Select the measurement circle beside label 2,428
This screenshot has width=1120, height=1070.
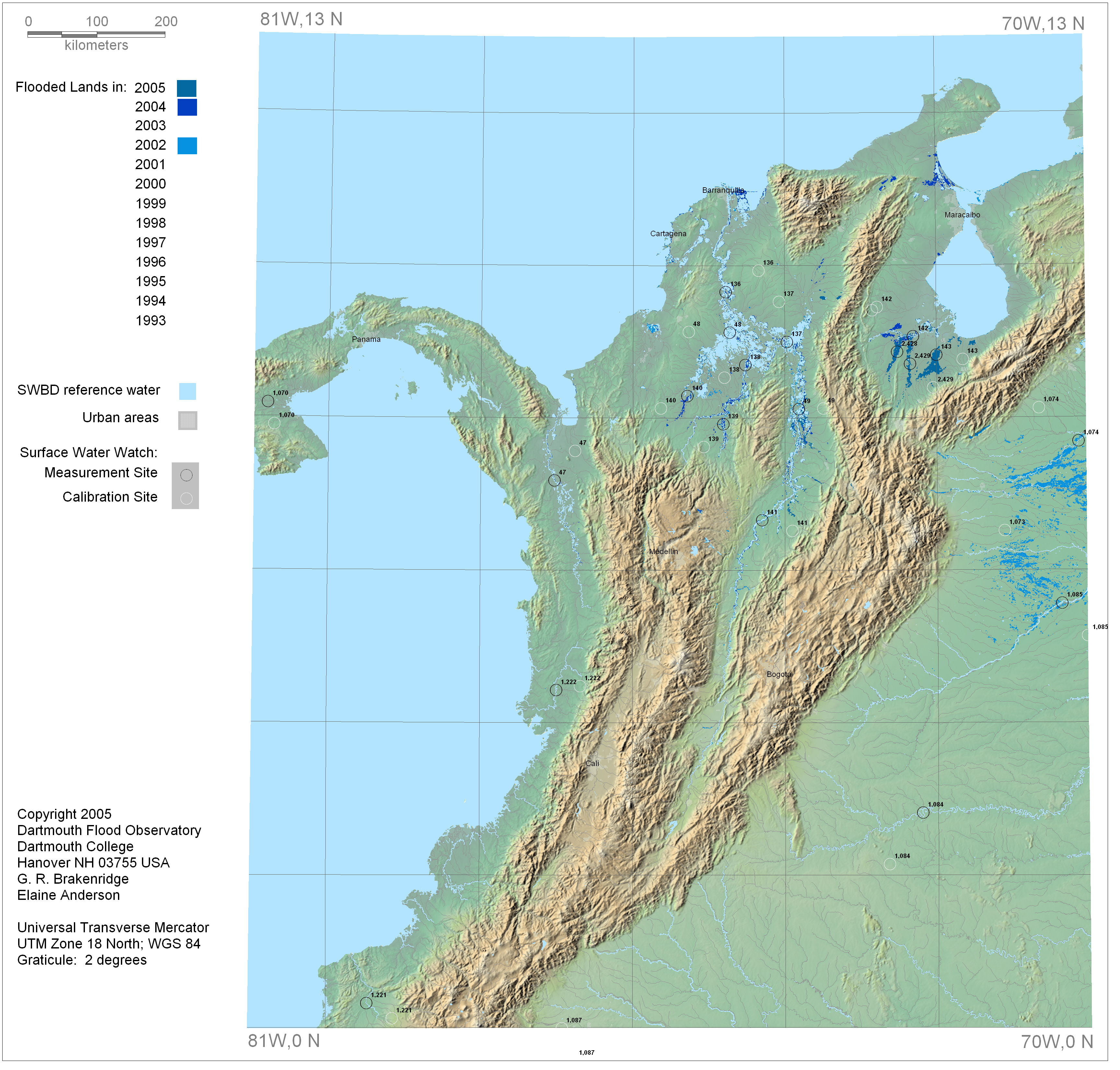tap(897, 351)
